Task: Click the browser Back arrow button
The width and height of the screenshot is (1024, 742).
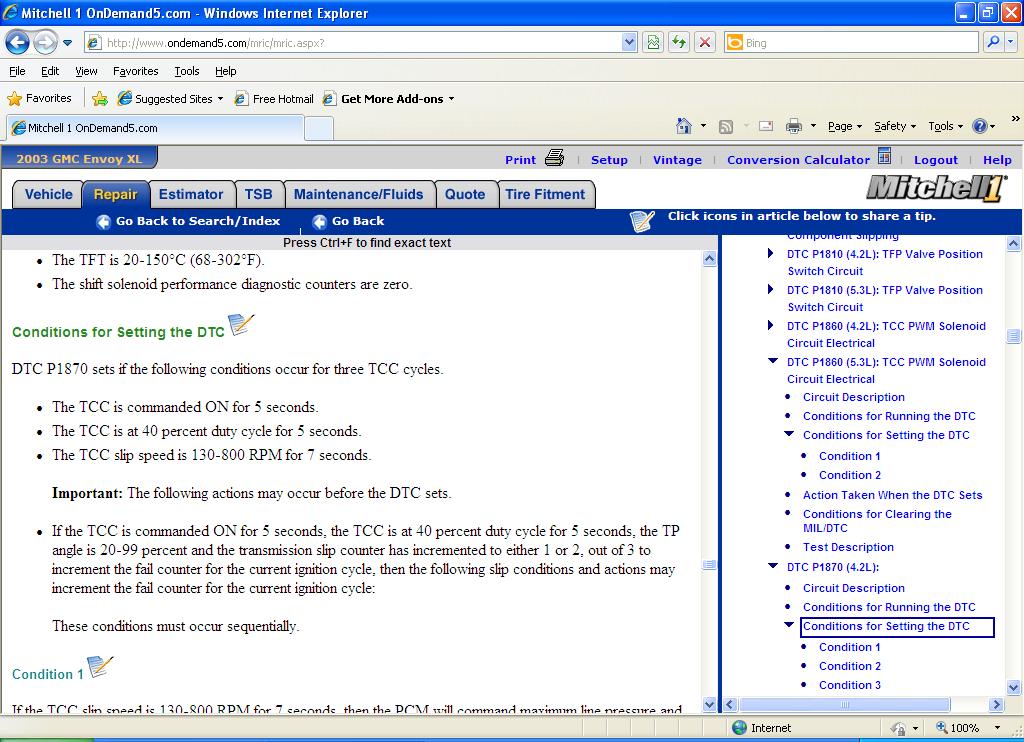Action: coord(17,43)
